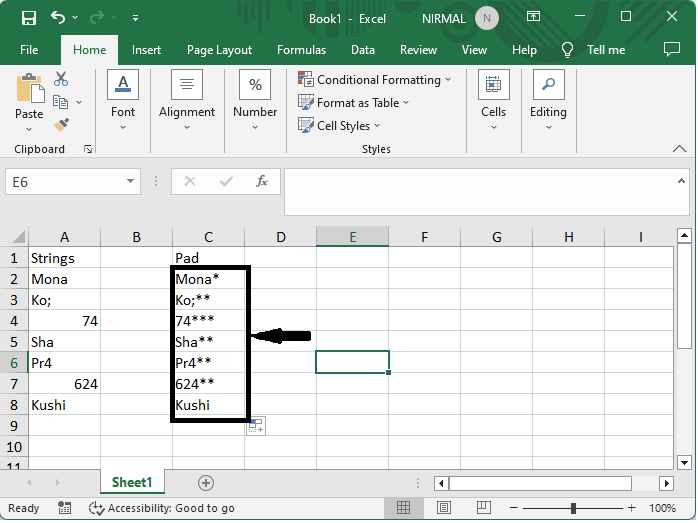
Task: Select column C header
Action: click(209, 237)
